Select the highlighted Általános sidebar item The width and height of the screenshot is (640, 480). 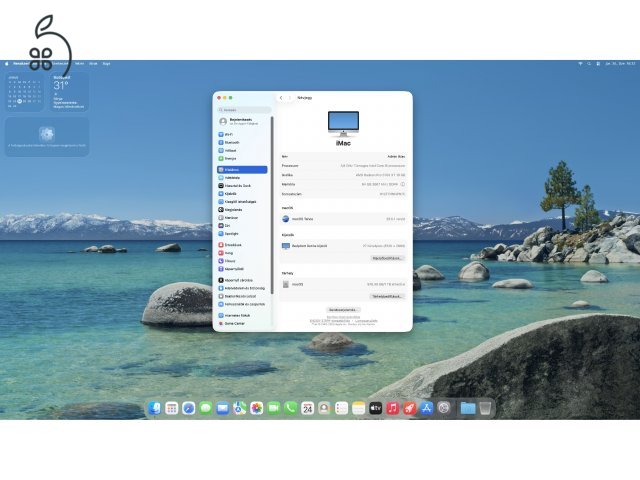tap(242, 169)
